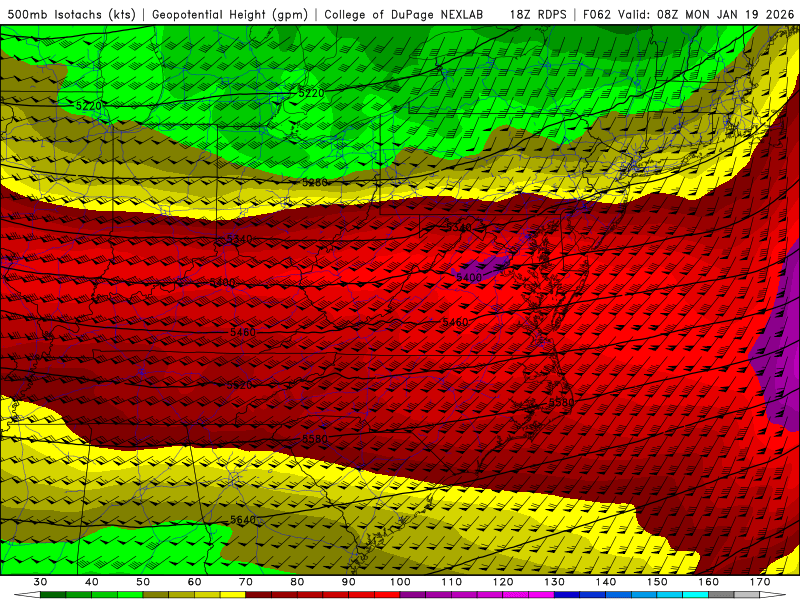This screenshot has width=800, height=600.
Task: Click the color bar label 50
Action: click(143, 582)
